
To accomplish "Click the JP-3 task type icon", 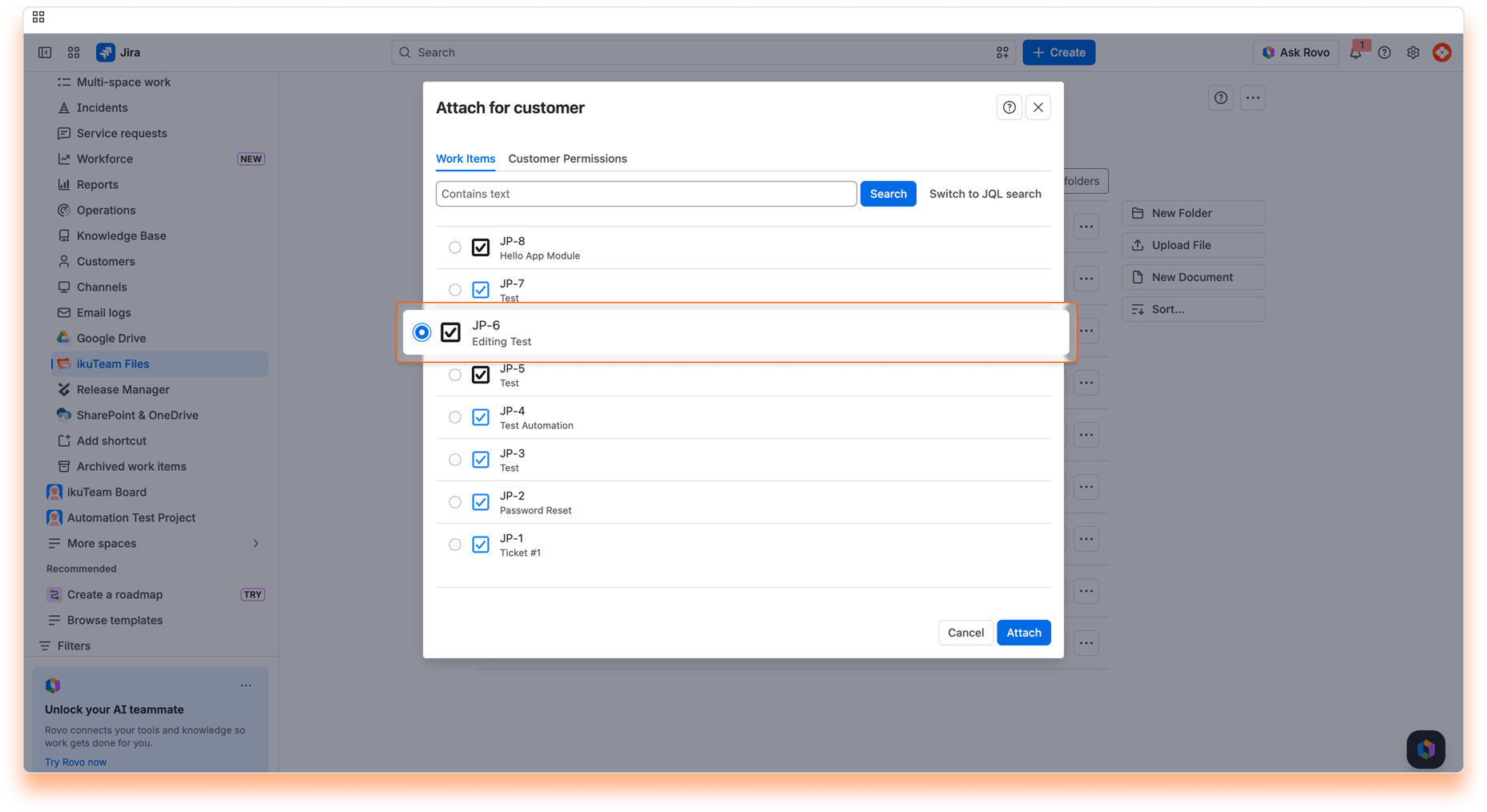I will point(481,460).
